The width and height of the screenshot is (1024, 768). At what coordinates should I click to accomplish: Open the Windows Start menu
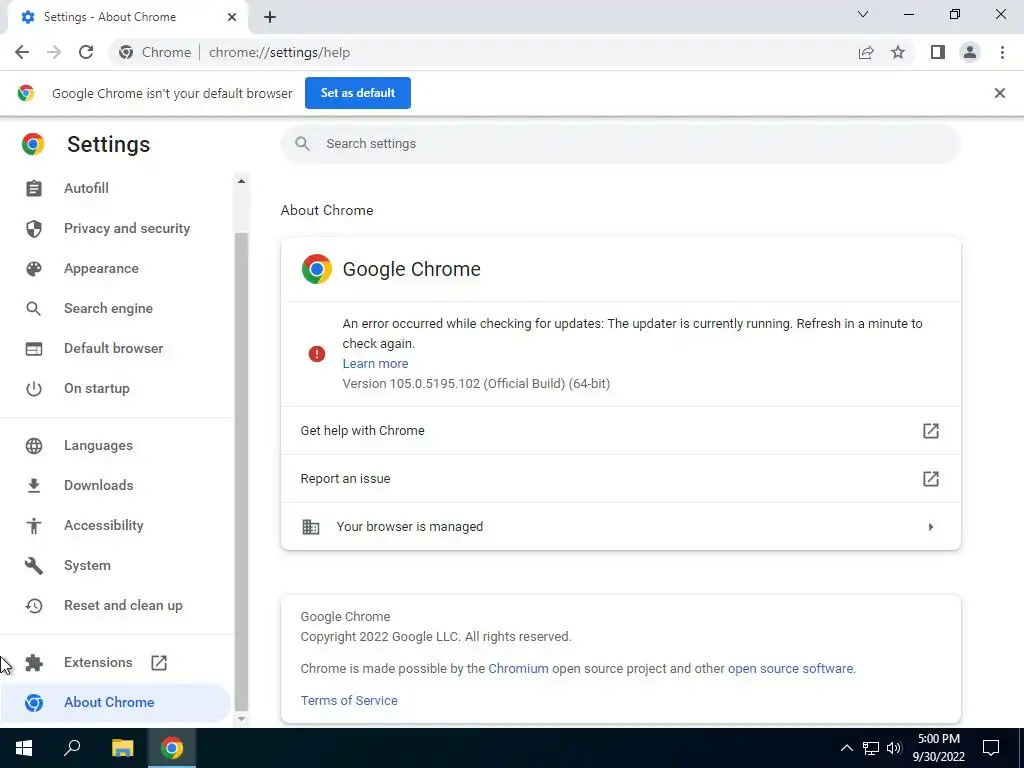[x=24, y=748]
